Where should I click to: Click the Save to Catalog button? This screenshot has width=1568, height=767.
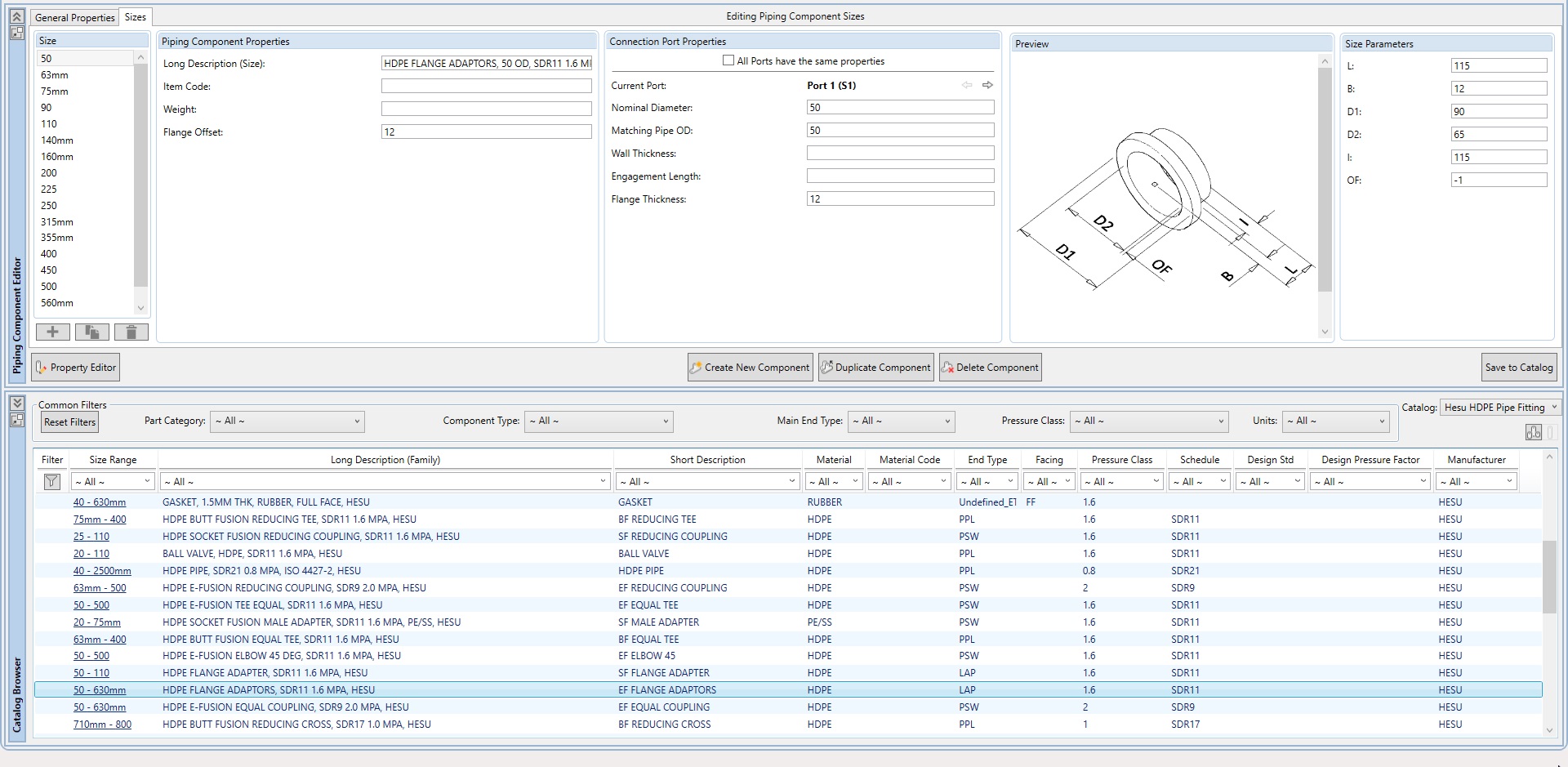coord(1518,368)
